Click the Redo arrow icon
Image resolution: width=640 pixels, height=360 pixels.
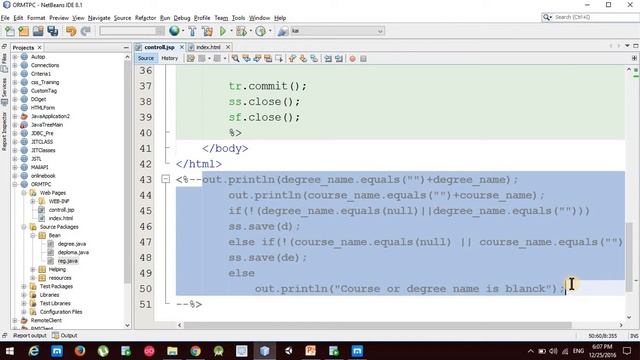click(85, 31)
